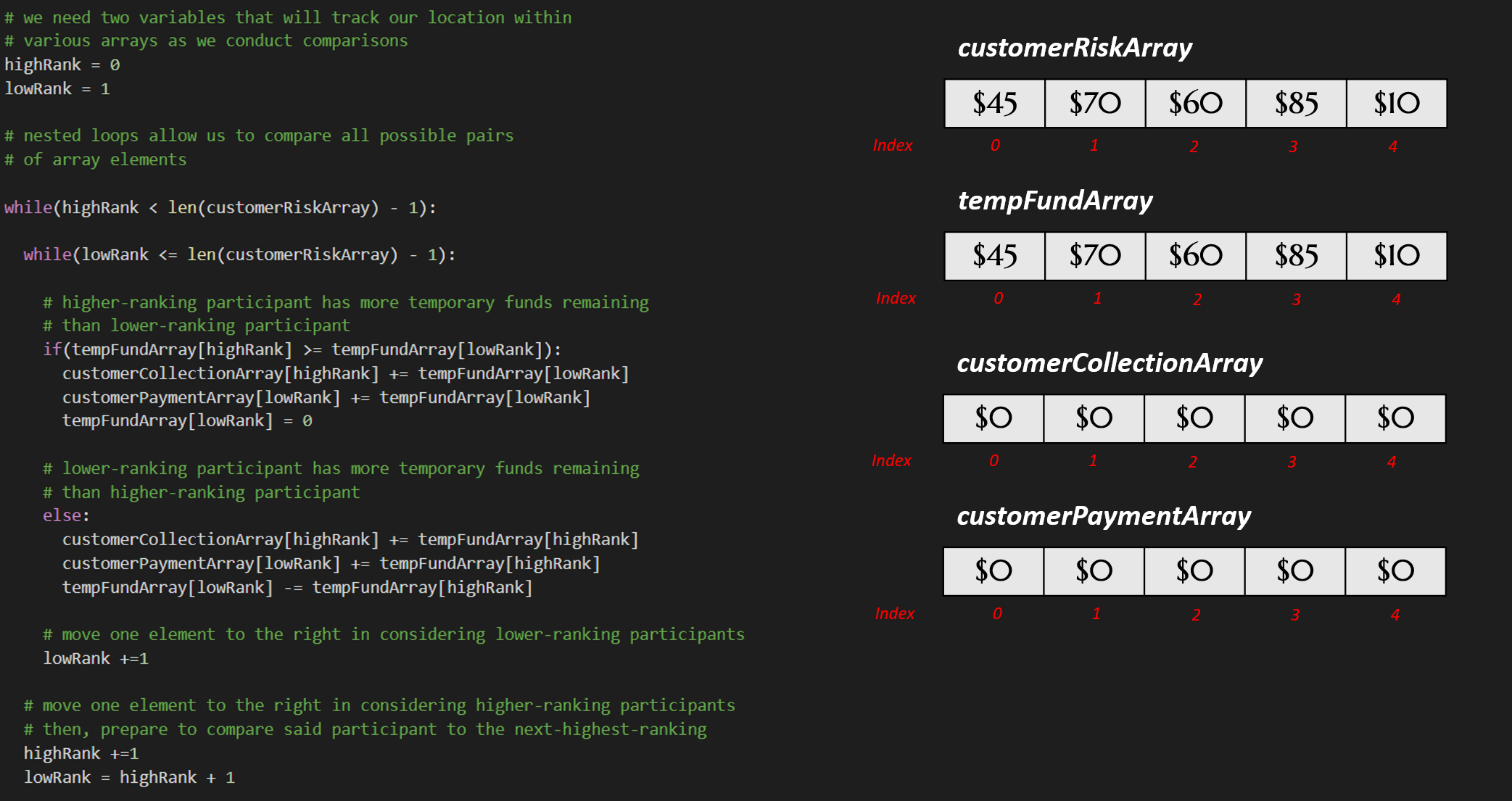Select the customerPaymentArray heading
Image resolution: width=1512 pixels, height=801 pixels.
point(1103,516)
